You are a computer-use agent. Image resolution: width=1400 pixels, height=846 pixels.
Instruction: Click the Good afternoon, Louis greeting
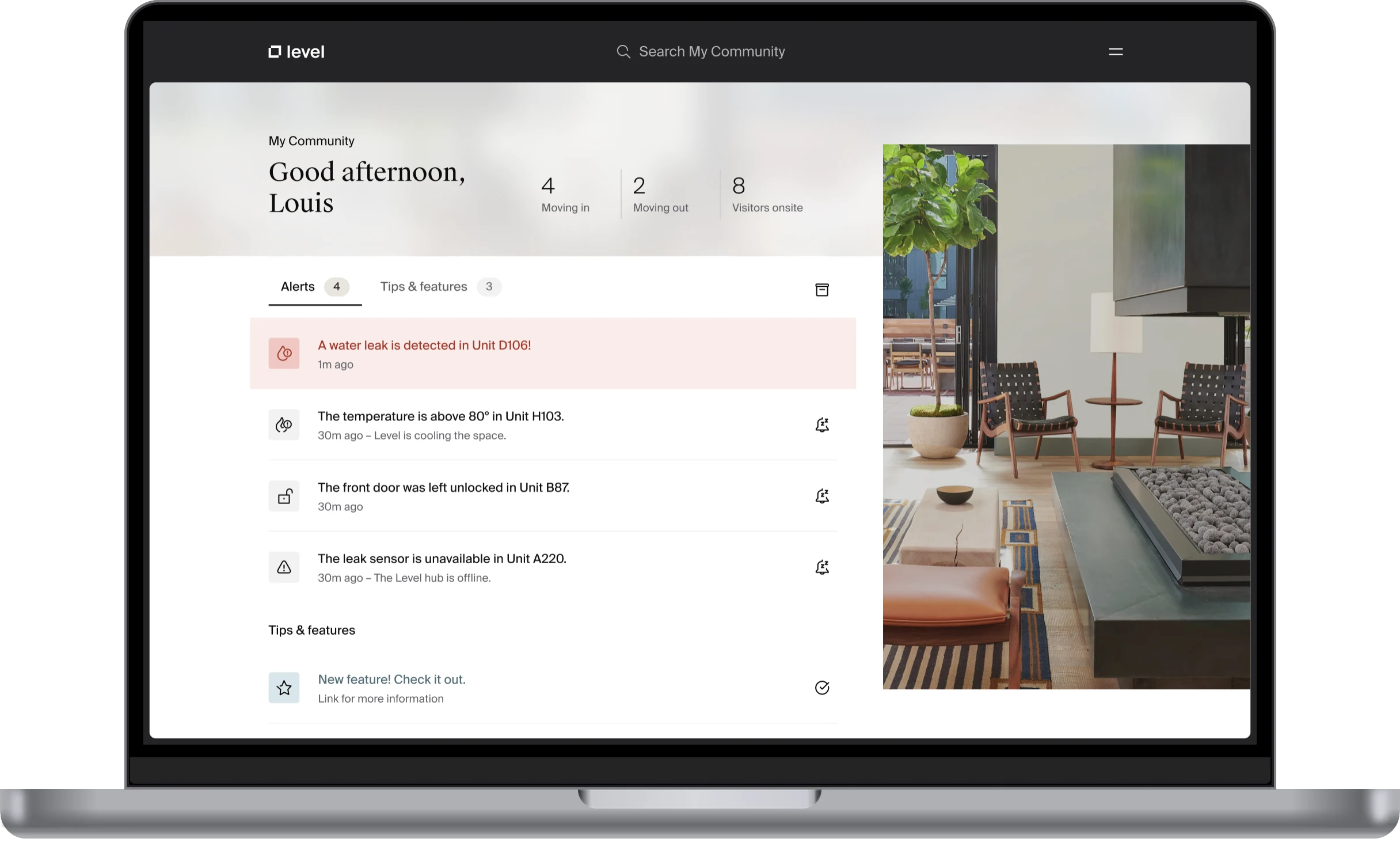coord(367,187)
